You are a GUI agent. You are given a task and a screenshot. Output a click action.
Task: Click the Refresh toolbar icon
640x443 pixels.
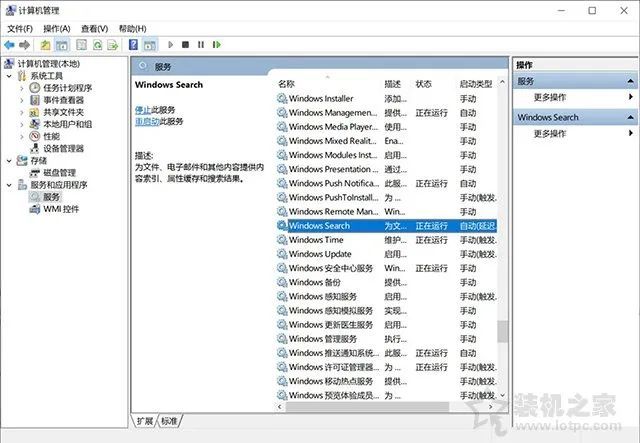coord(99,45)
